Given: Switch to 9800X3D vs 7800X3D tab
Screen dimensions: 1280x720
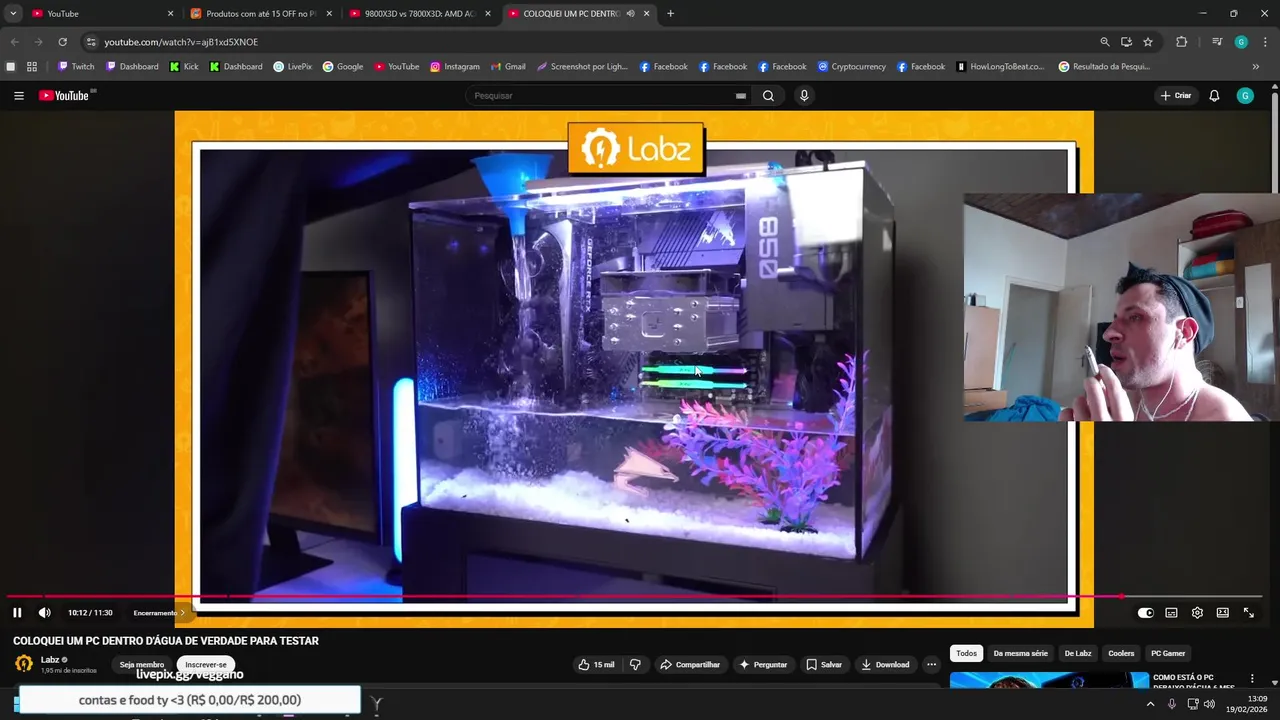Looking at the screenshot, I should (420, 14).
